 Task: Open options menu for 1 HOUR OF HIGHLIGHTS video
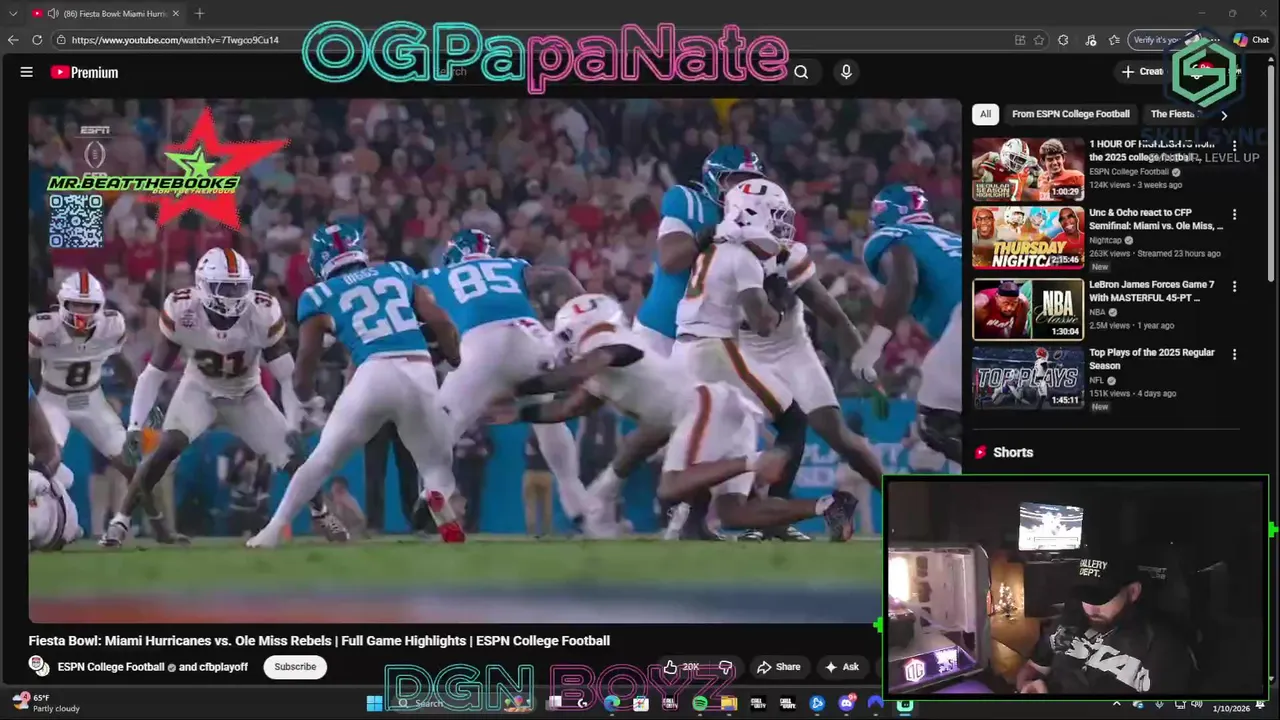tap(1234, 146)
